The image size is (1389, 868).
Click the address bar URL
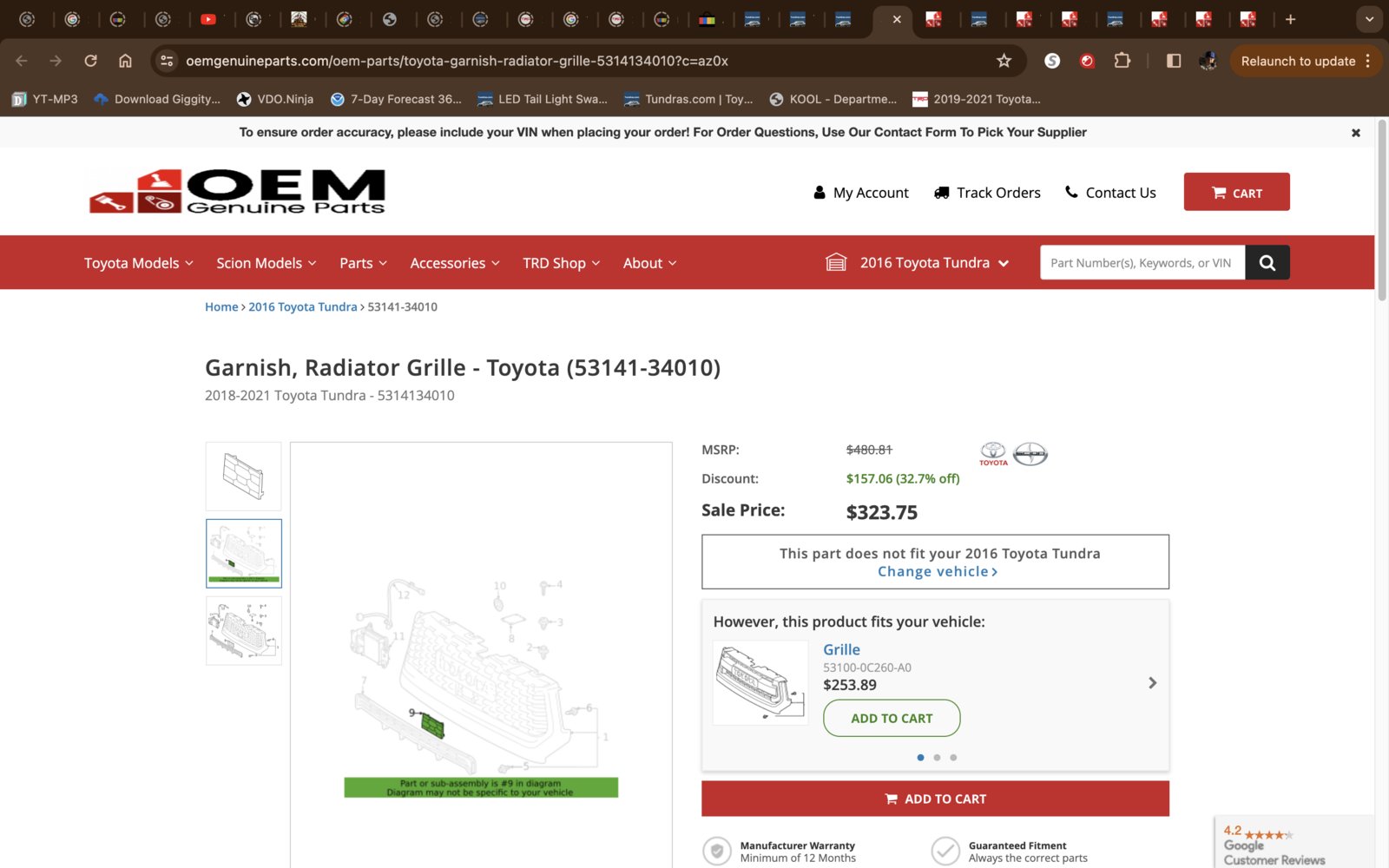[x=457, y=61]
